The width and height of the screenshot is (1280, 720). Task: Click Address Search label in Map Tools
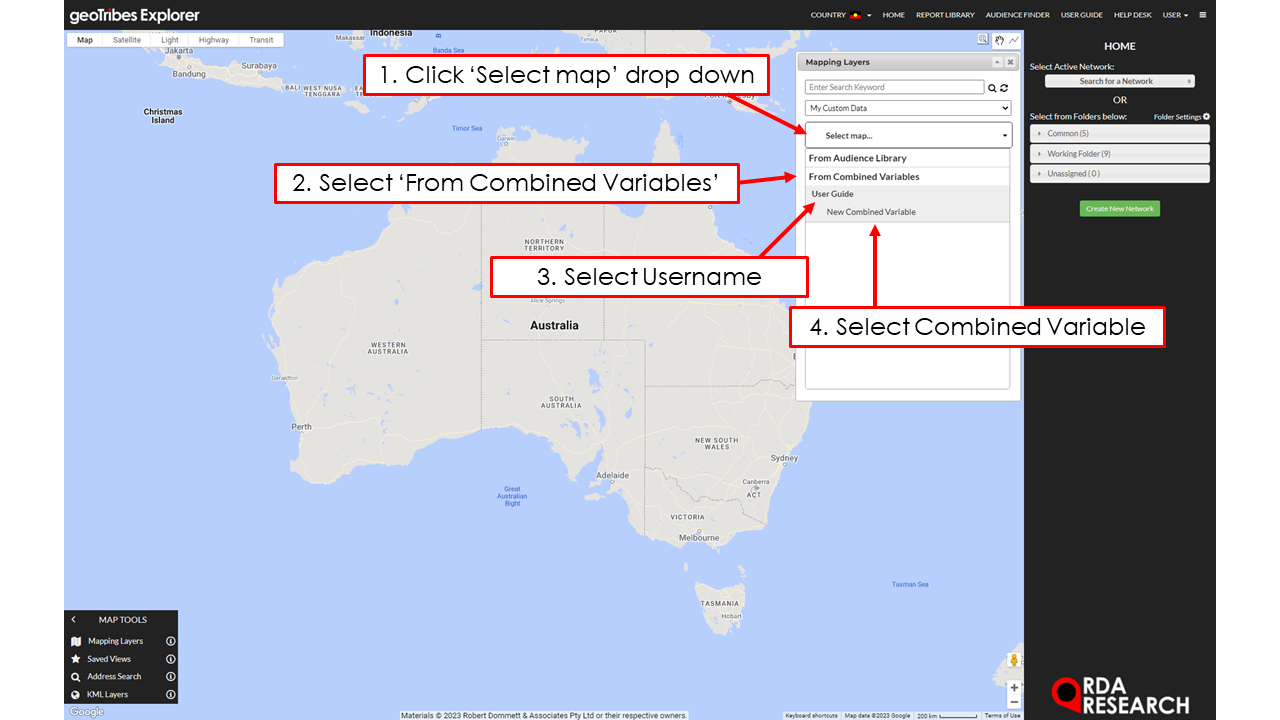[x=114, y=677]
